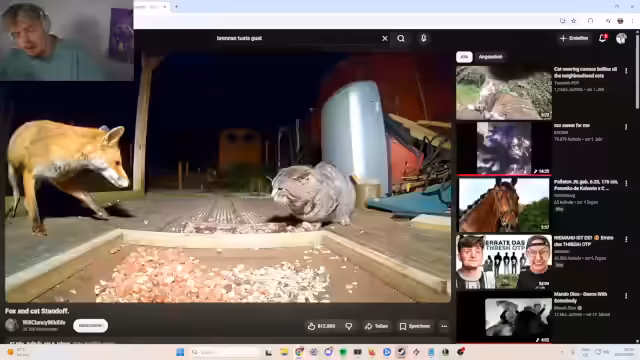Clear the YouTube search box with X
Screen dimensions: 640x360
(x=384, y=38)
